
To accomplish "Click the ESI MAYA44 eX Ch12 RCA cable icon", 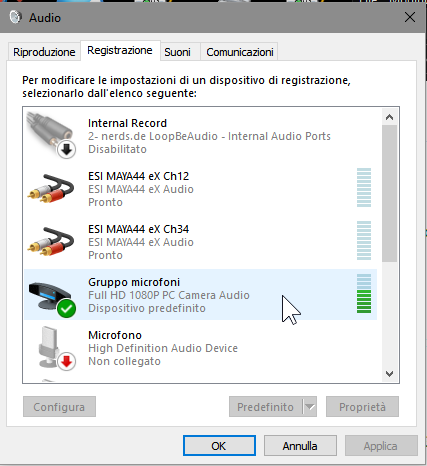I will pos(51,189).
